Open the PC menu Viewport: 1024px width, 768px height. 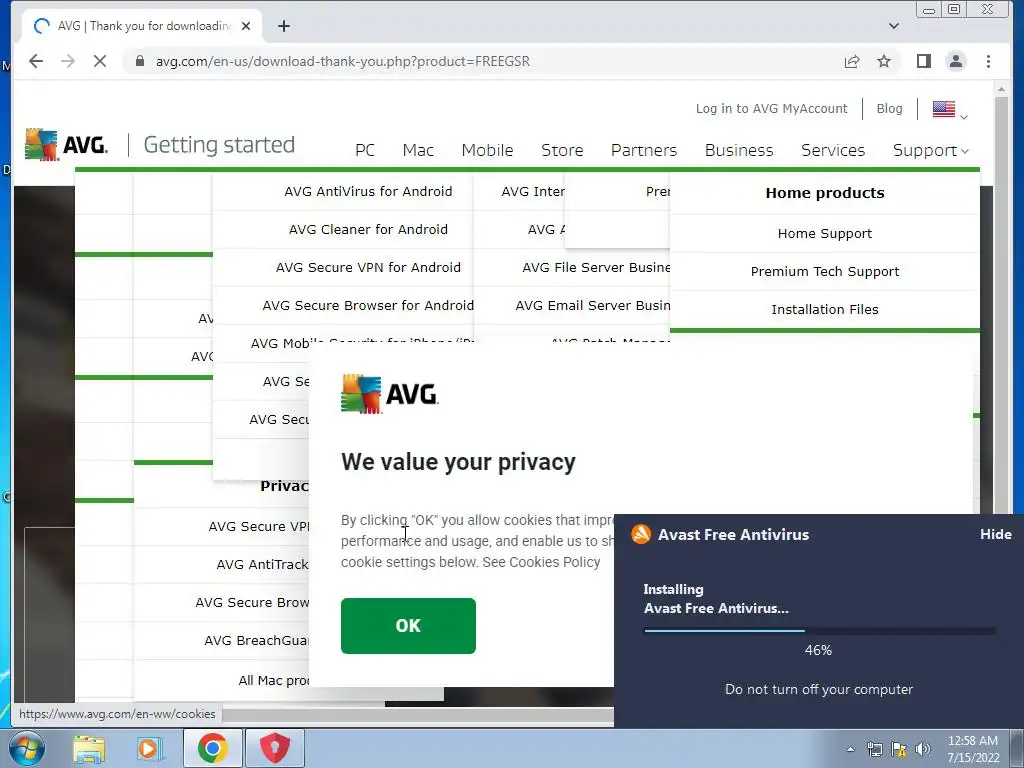pos(364,150)
